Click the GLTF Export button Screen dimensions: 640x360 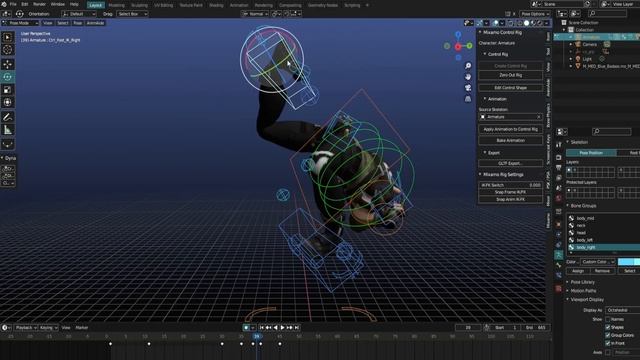511,163
